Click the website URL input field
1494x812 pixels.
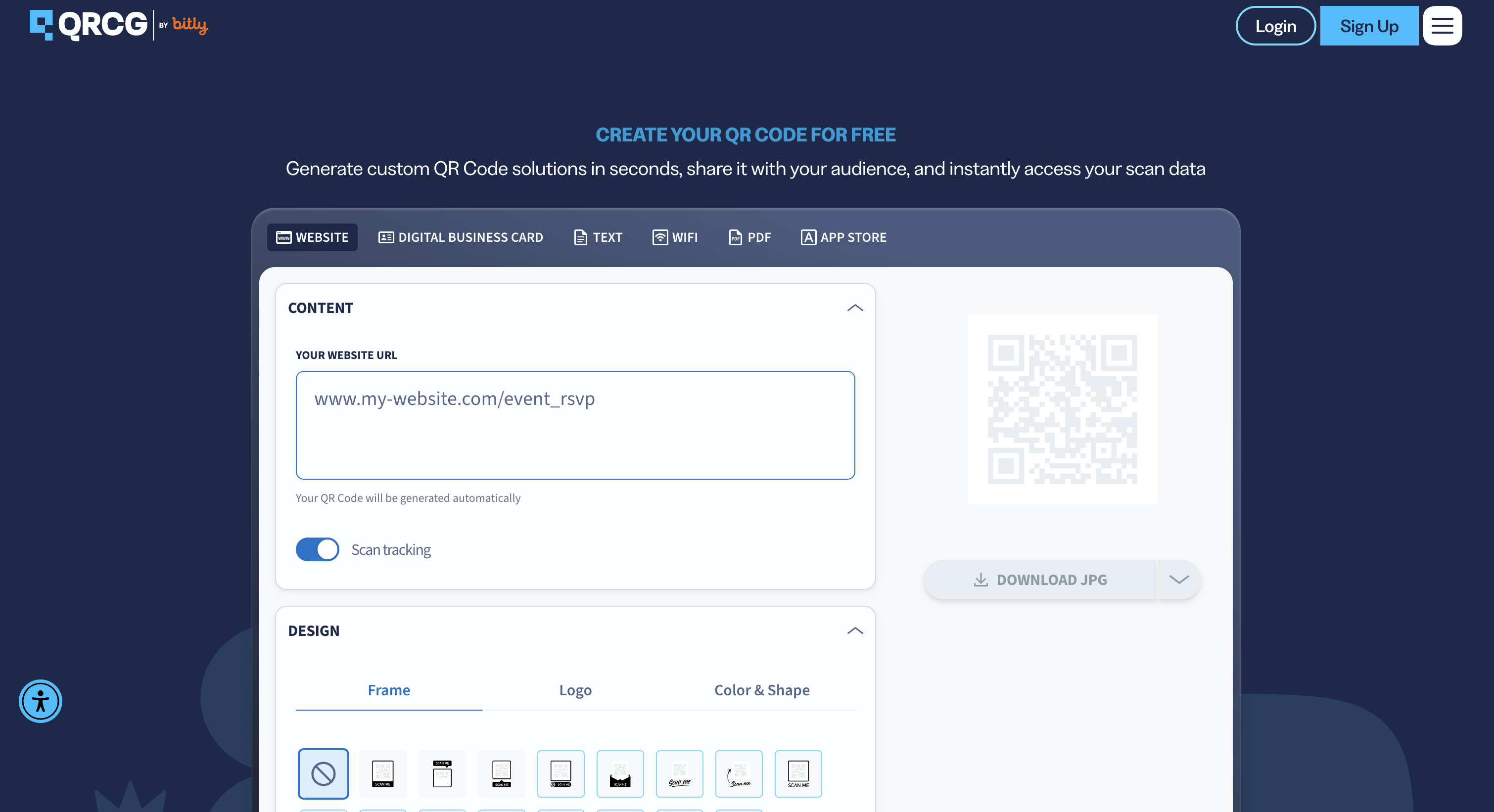tap(575, 425)
